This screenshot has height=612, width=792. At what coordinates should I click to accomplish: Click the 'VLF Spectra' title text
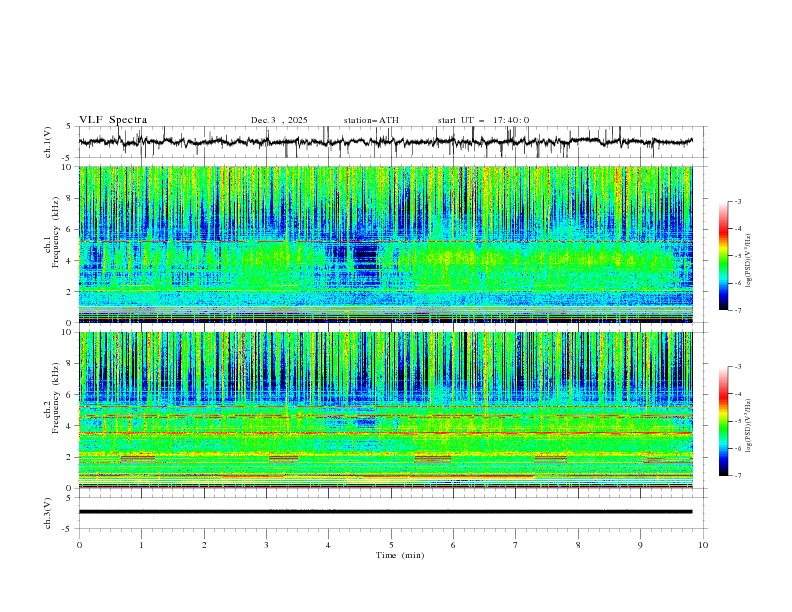coord(113,120)
